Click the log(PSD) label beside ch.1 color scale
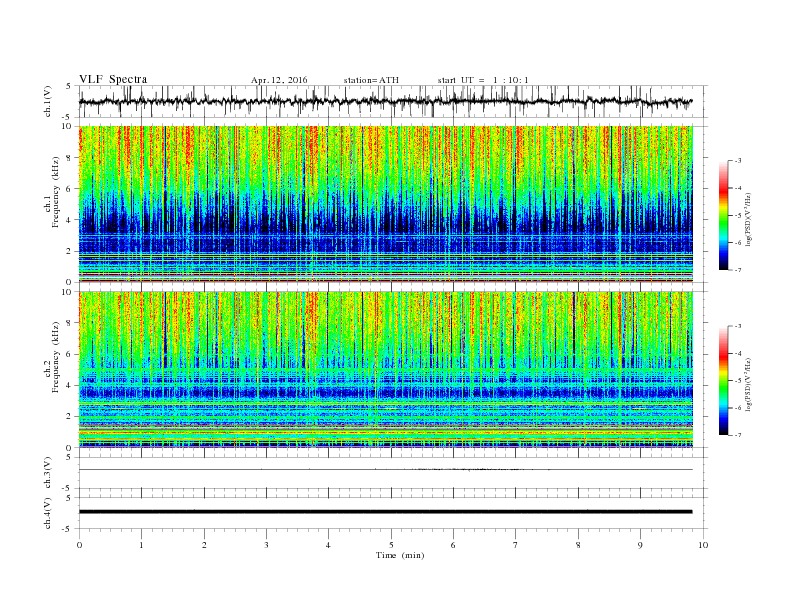The width and height of the screenshot is (792, 612). [749, 219]
